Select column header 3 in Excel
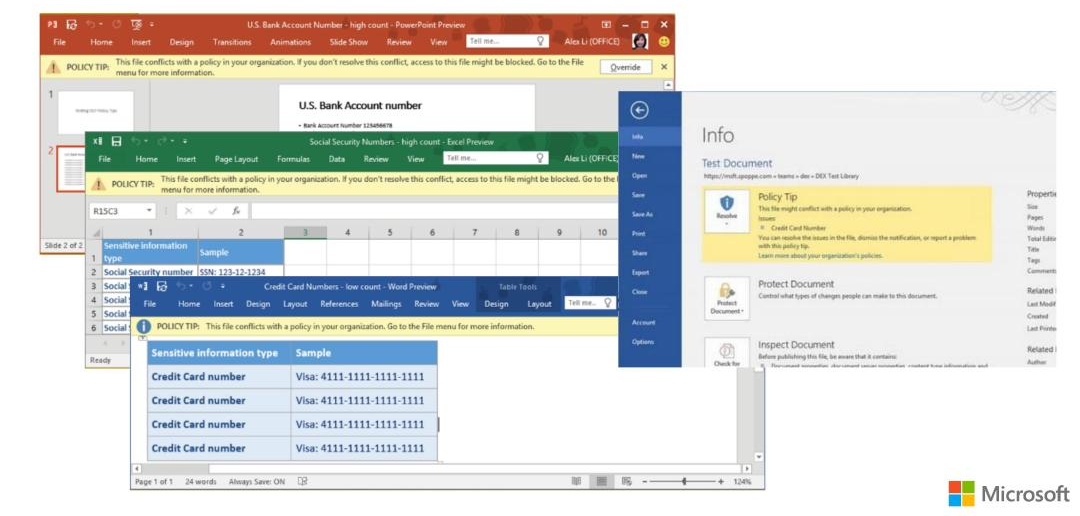 coord(305,233)
